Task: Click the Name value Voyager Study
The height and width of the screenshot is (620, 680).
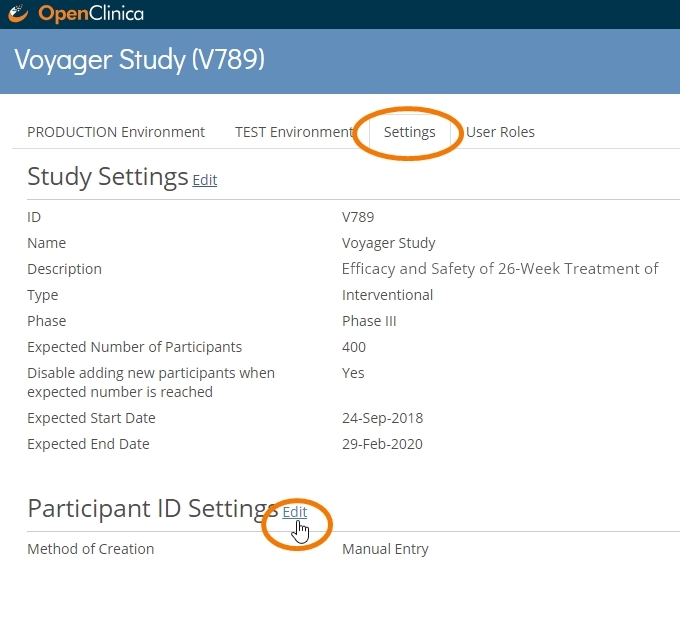Action: (x=388, y=243)
